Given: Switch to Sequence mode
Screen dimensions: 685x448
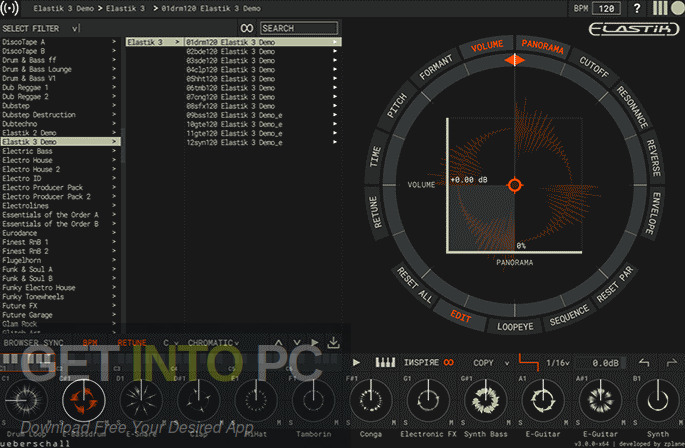Looking at the screenshot, I should 569,316.
